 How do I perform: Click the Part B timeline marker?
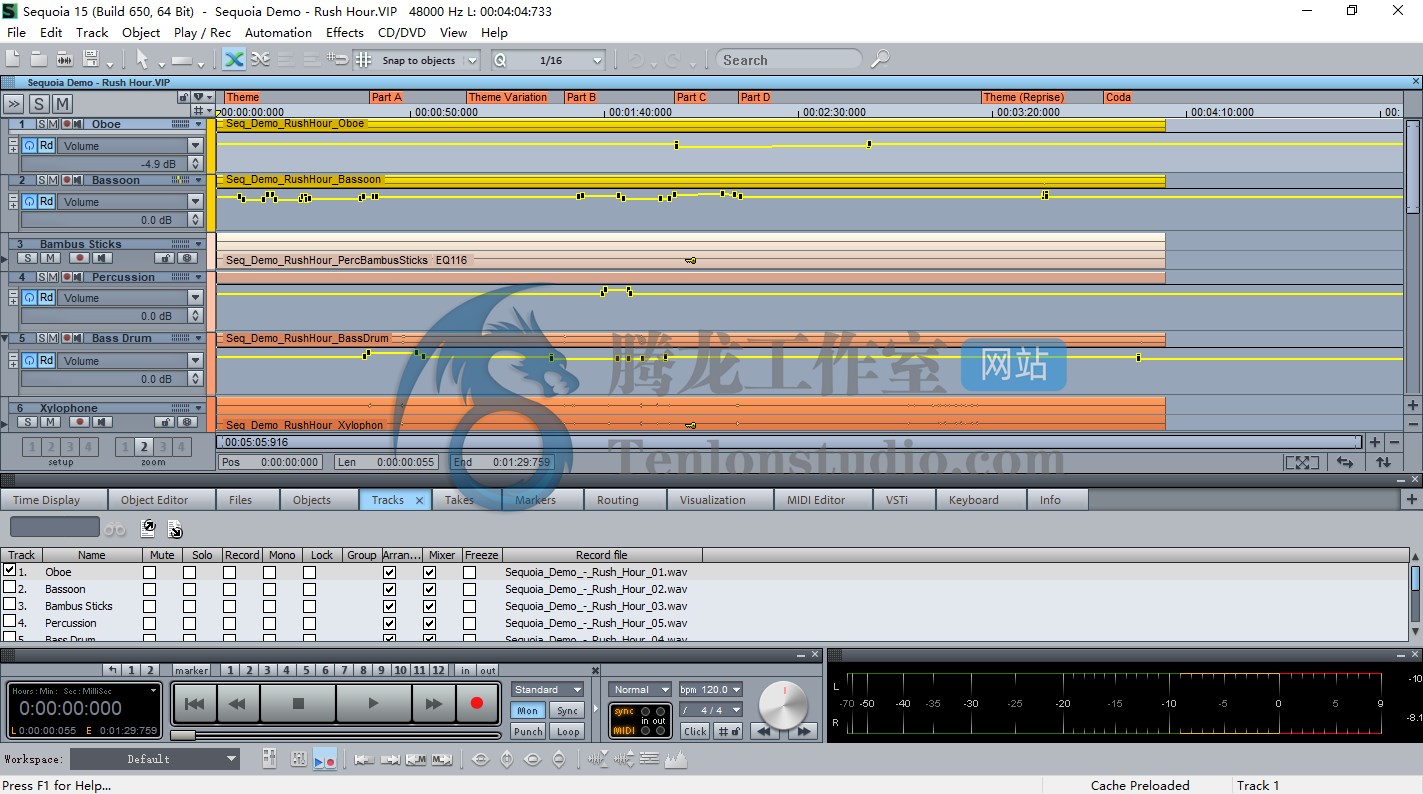(581, 97)
